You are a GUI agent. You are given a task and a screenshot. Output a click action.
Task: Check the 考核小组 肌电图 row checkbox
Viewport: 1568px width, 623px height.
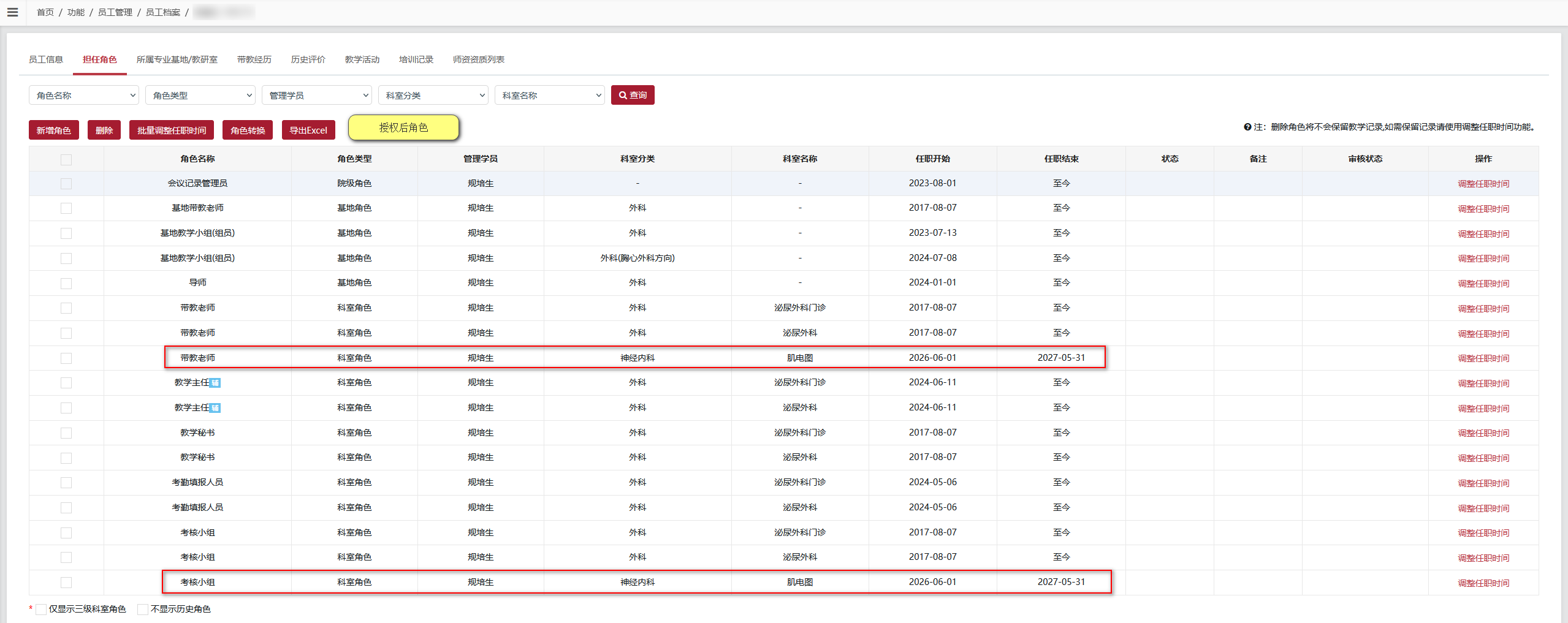(66, 583)
